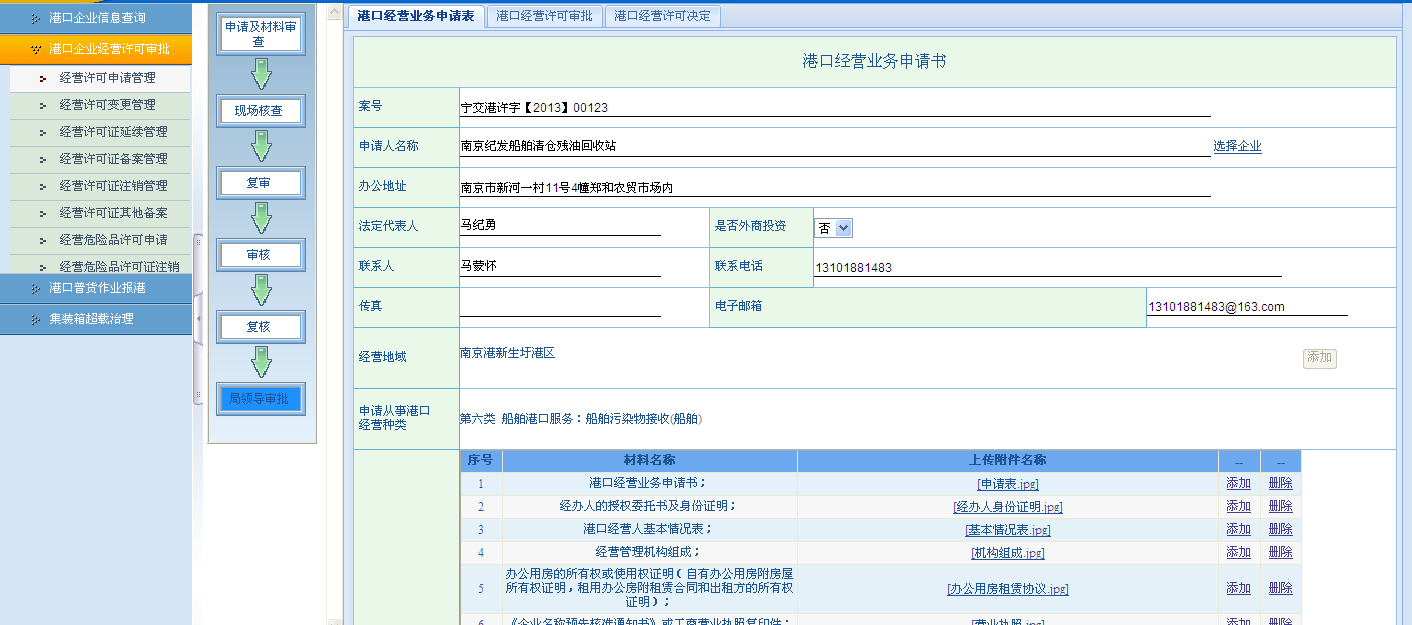The height and width of the screenshot is (625, 1412).
Task: Click the 选择企业 link
Action: [1237, 146]
